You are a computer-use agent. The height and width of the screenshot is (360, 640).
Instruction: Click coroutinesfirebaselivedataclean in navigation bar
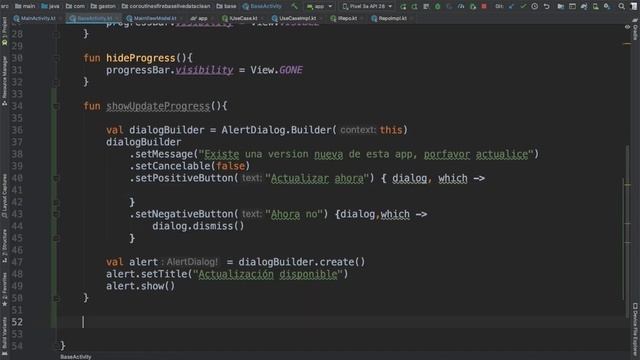pyautogui.click(x=166, y=6)
